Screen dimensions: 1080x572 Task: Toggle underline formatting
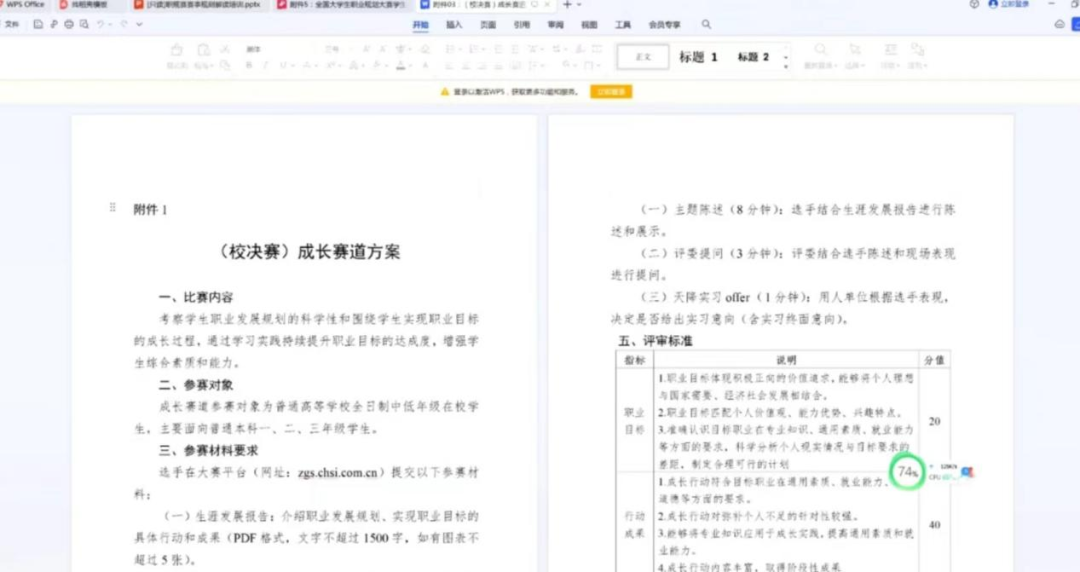281,66
